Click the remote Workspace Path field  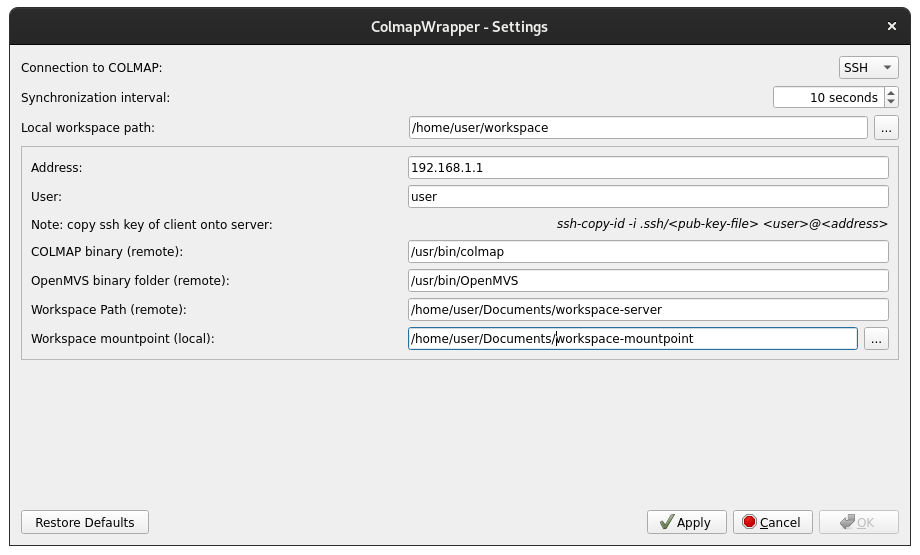tap(648, 310)
